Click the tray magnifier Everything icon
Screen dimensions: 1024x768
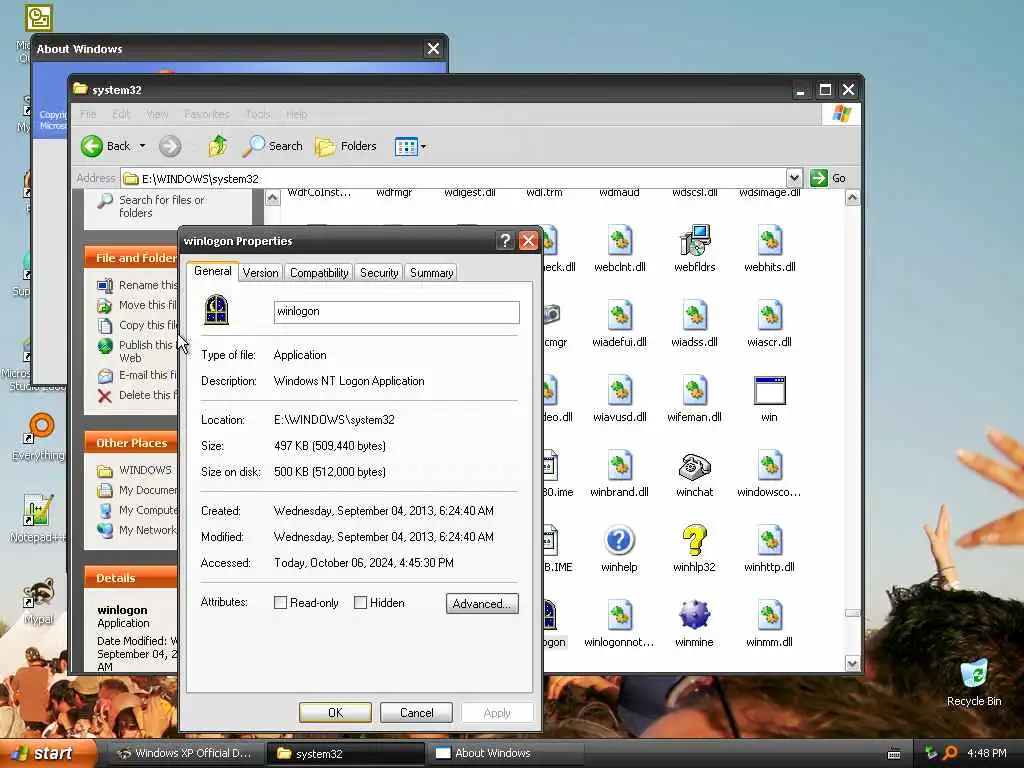pyautogui.click(x=950, y=754)
